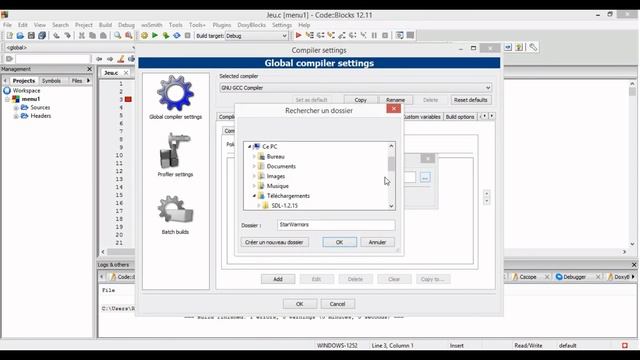Click the Abort build icon
Image resolution: width=640 pixels, height=360 pixels.
tap(187, 36)
